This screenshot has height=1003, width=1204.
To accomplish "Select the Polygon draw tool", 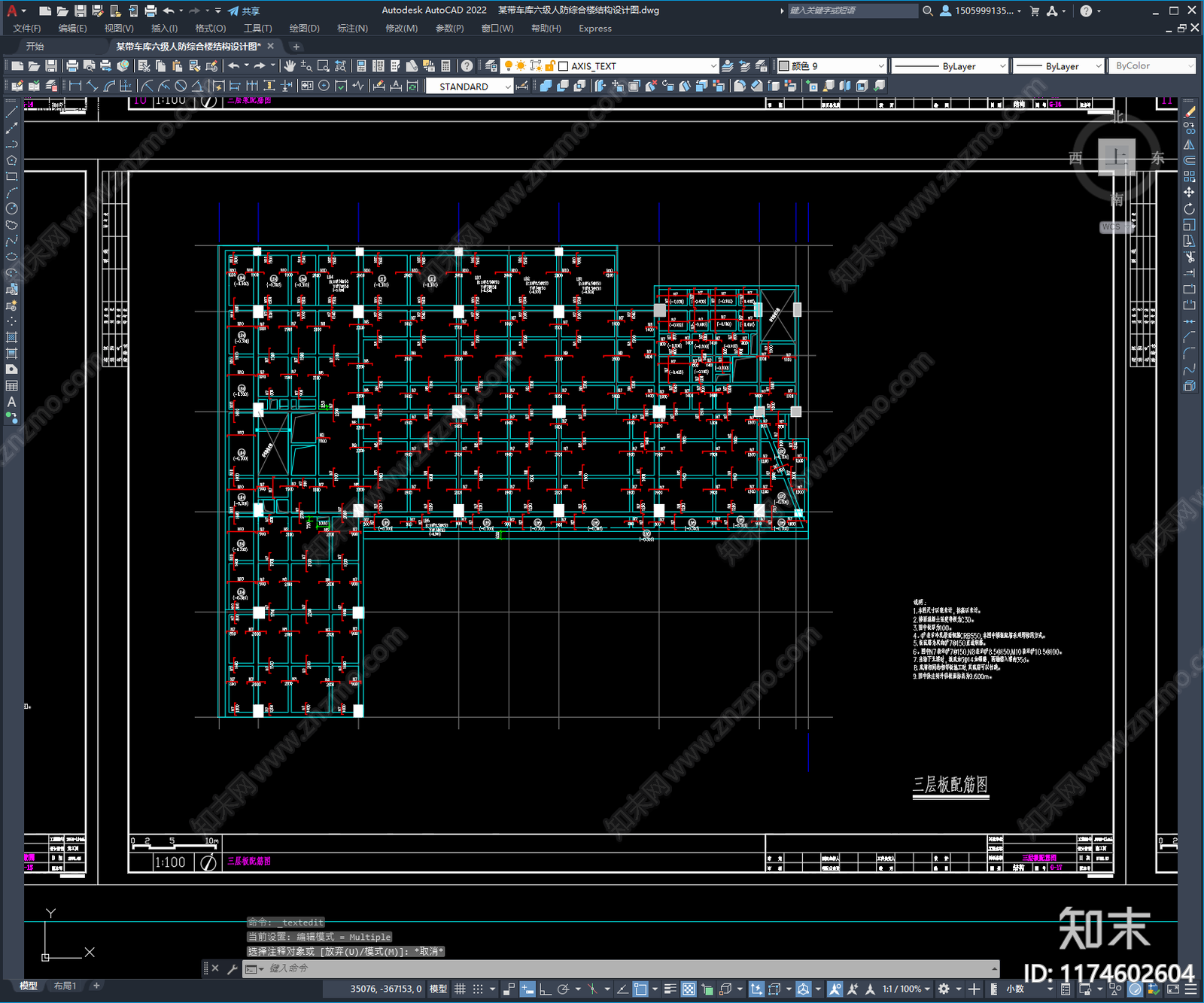I will (11, 160).
